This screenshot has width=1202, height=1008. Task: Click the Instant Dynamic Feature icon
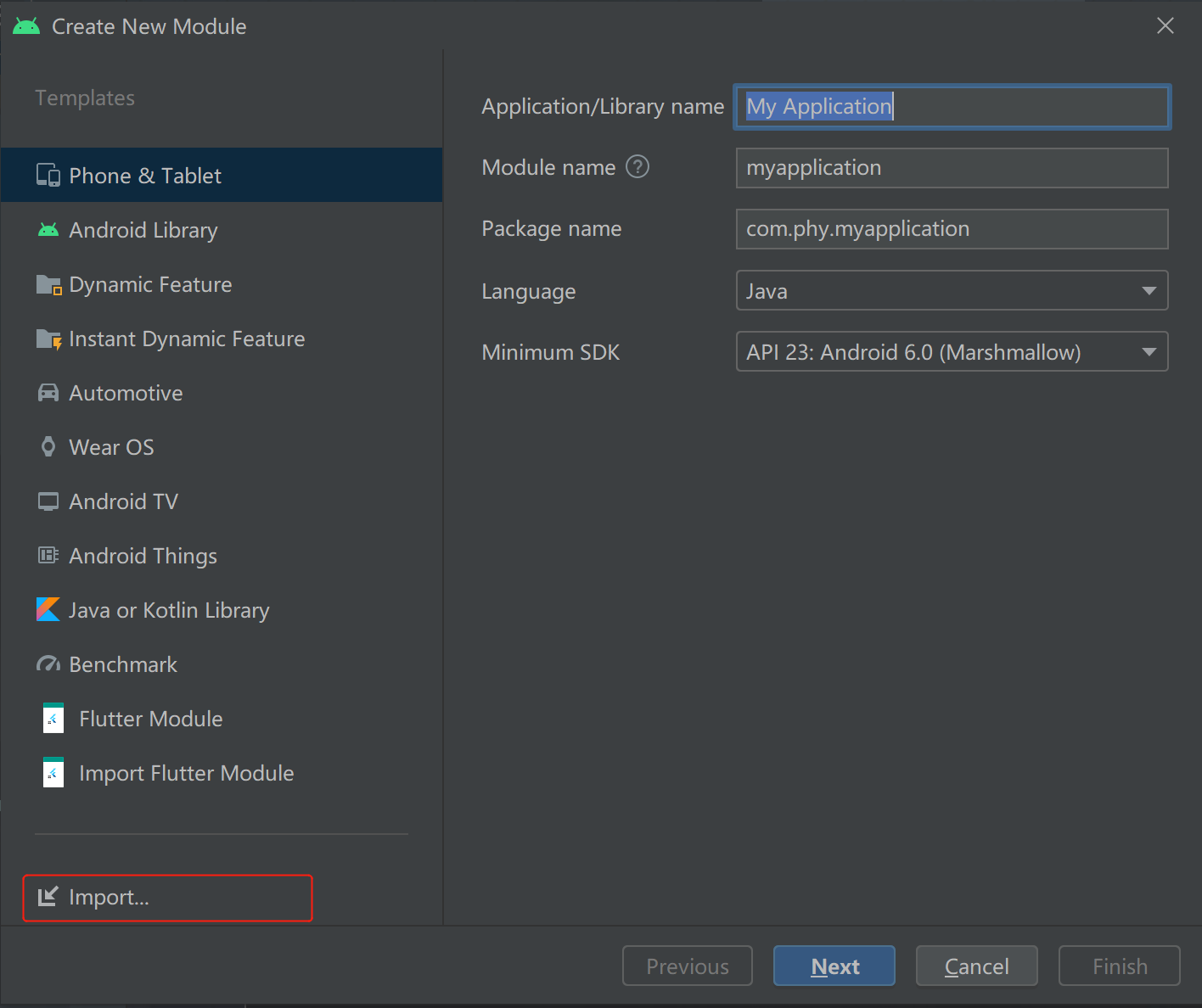(x=49, y=339)
